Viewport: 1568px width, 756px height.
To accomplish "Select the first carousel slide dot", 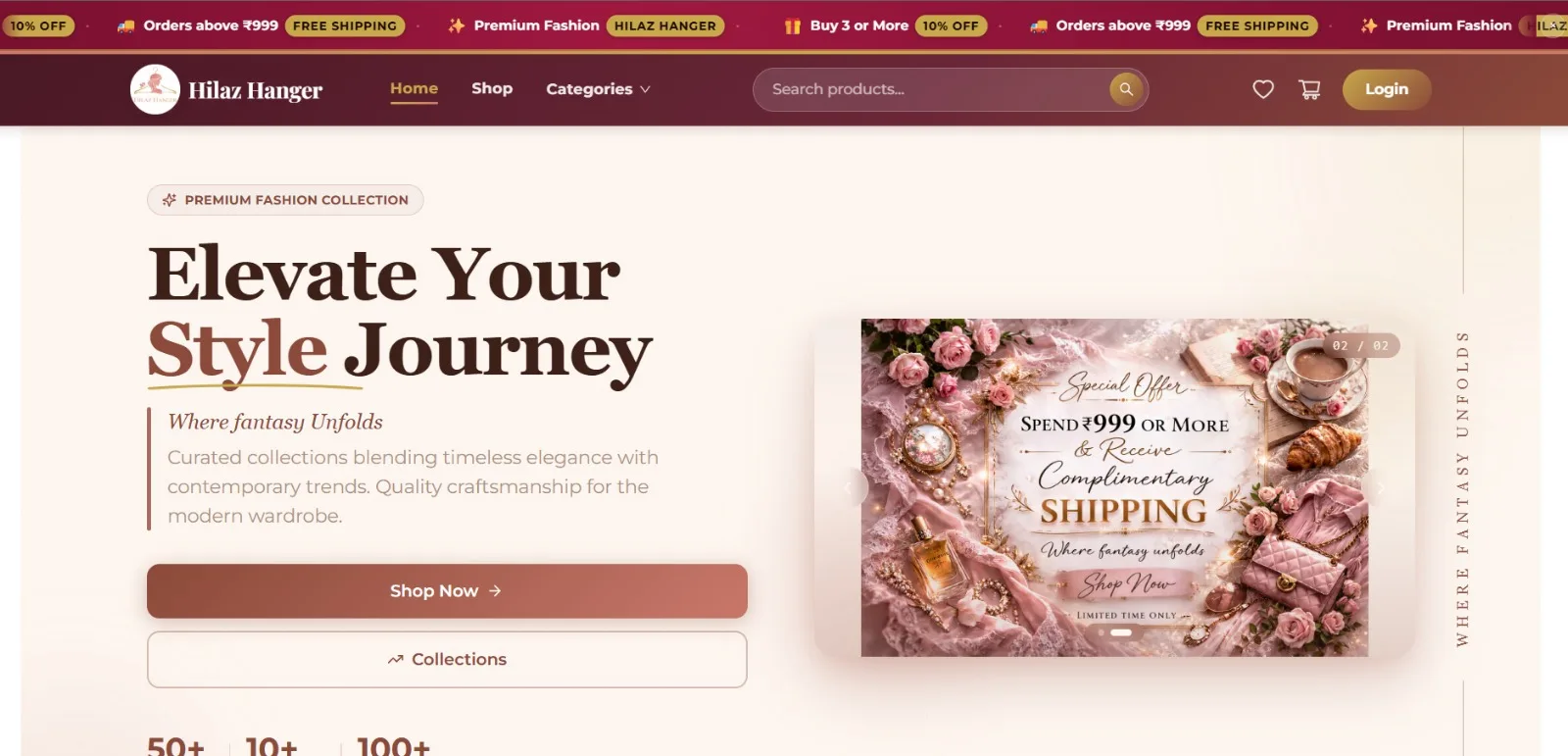I will (x=1102, y=633).
